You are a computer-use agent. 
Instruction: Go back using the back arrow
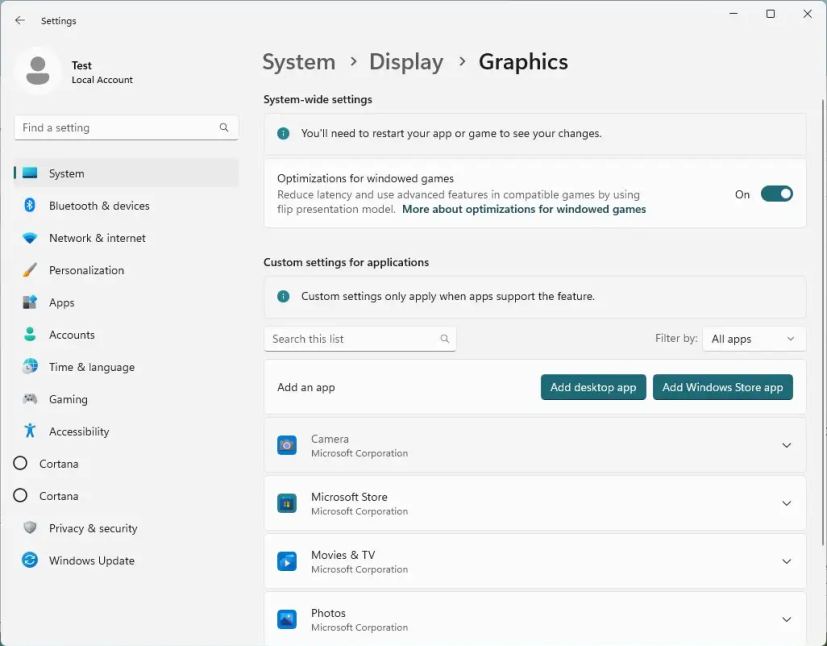tap(20, 21)
